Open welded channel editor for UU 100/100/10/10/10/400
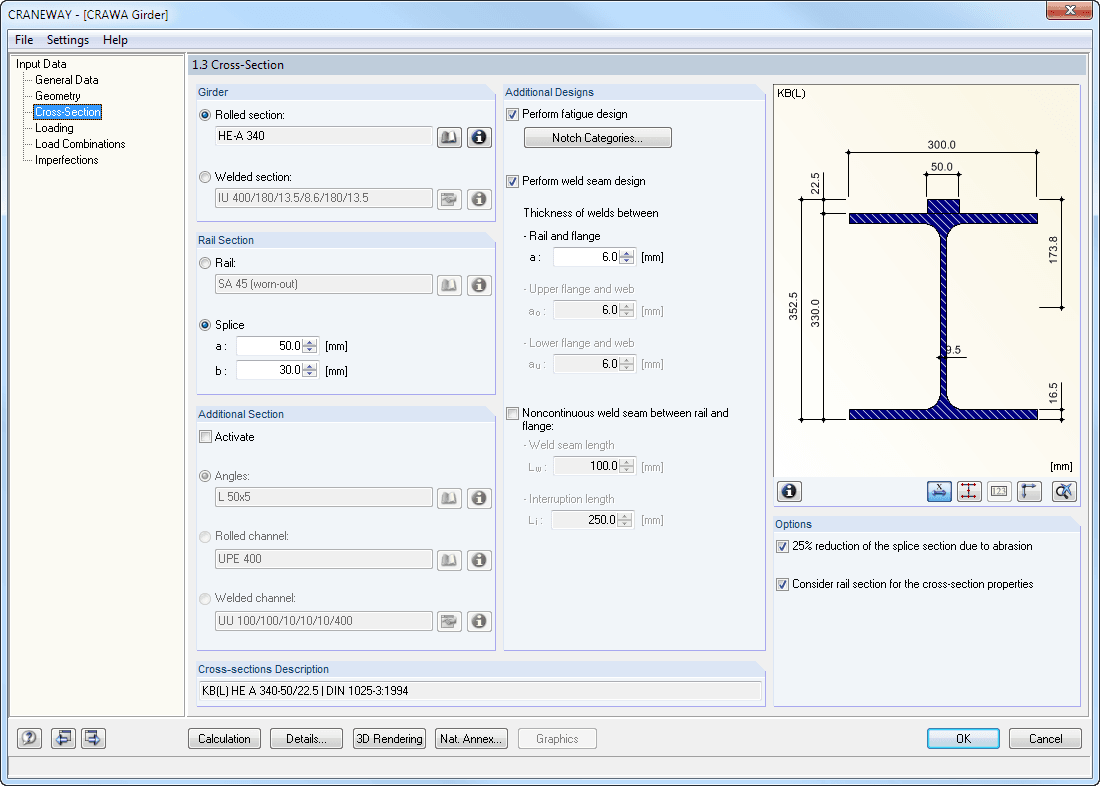Viewport: 1100px width, 786px height. pyautogui.click(x=449, y=622)
